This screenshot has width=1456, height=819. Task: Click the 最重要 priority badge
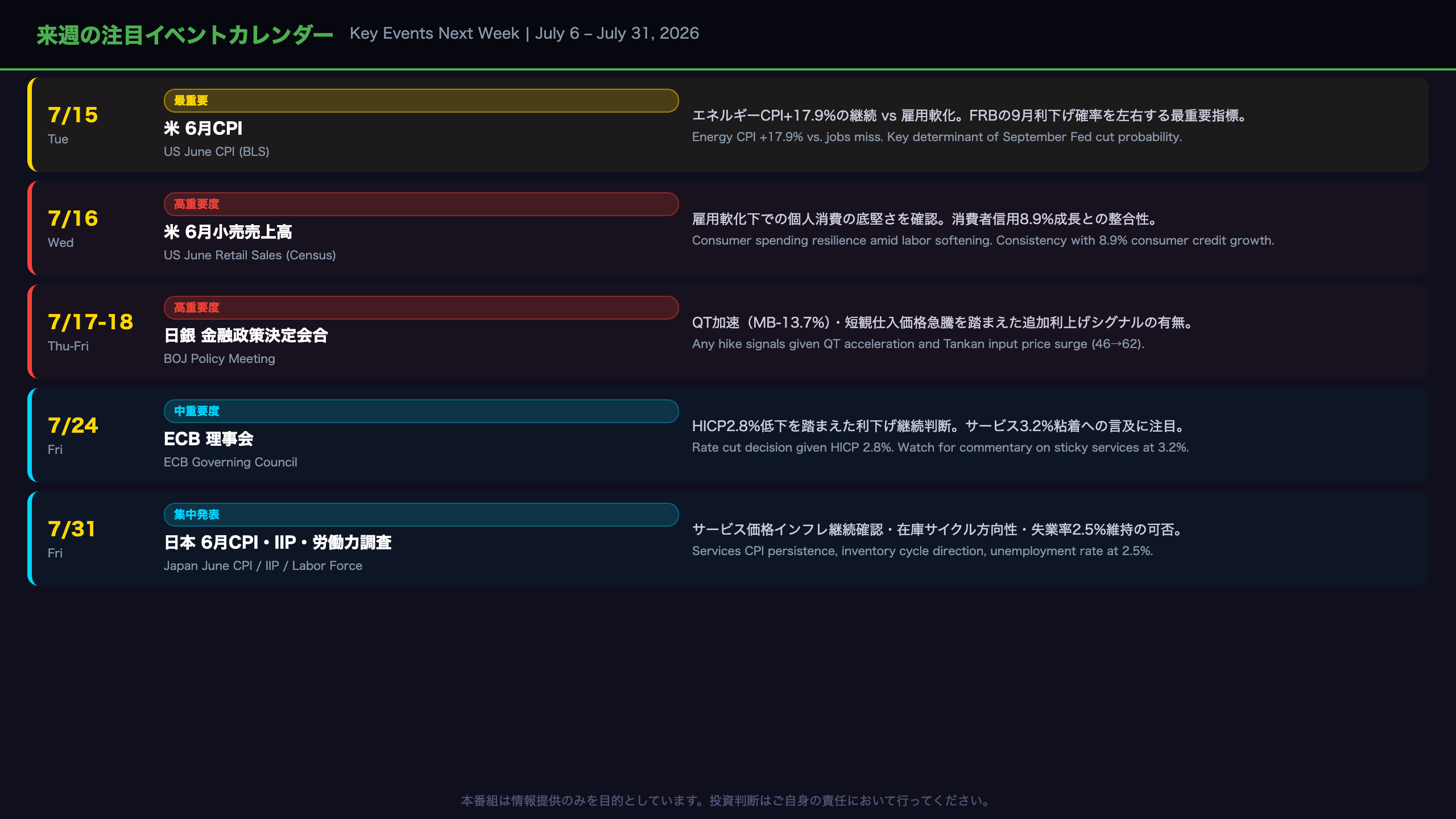click(421, 101)
